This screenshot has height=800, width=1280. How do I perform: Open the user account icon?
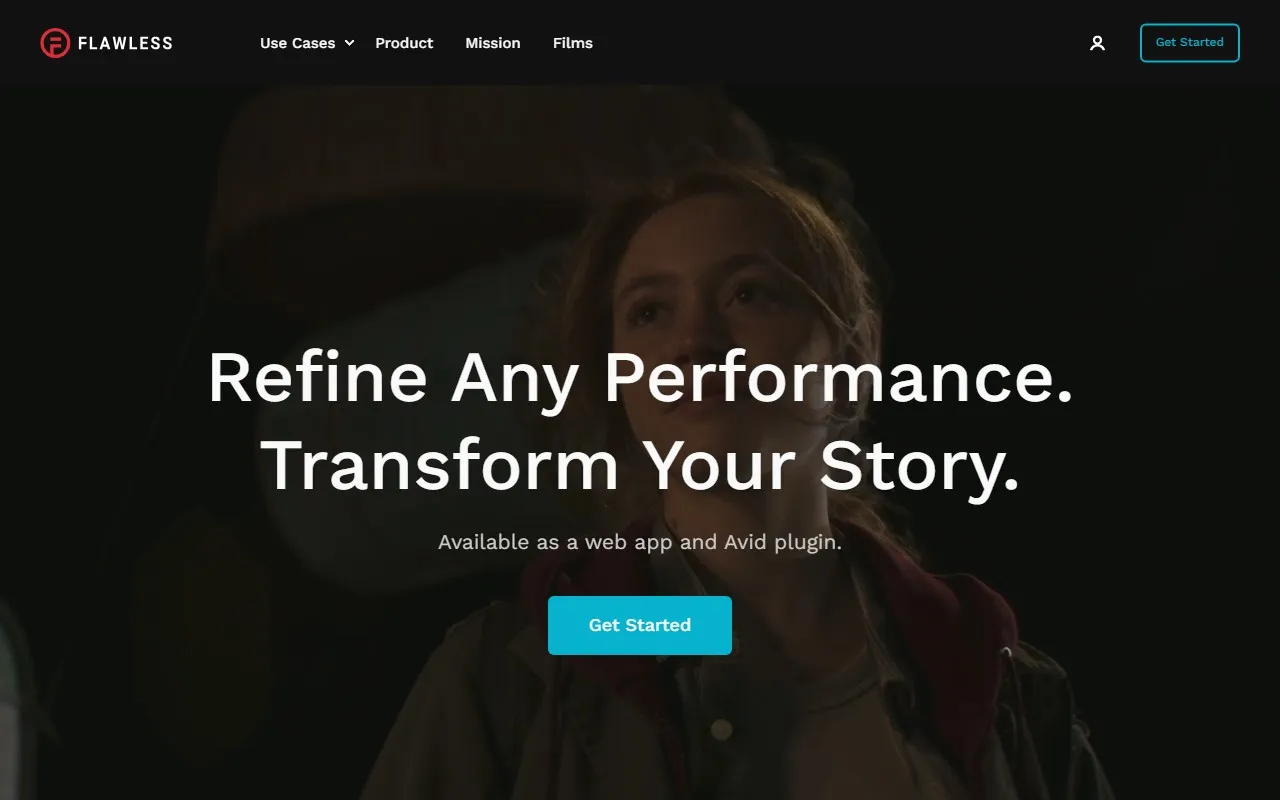(x=1097, y=43)
